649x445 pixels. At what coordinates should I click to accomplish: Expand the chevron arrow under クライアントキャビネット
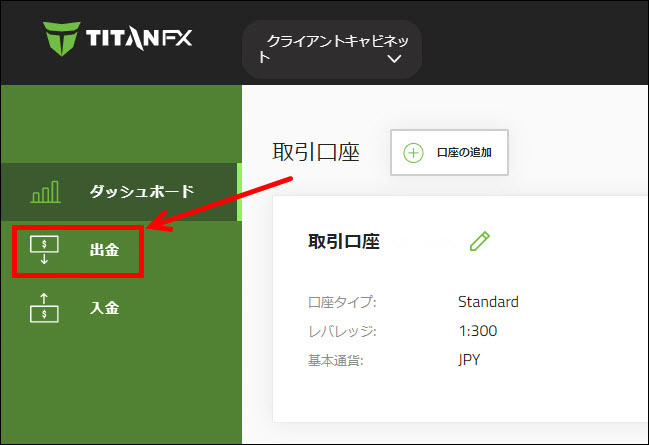click(x=394, y=59)
